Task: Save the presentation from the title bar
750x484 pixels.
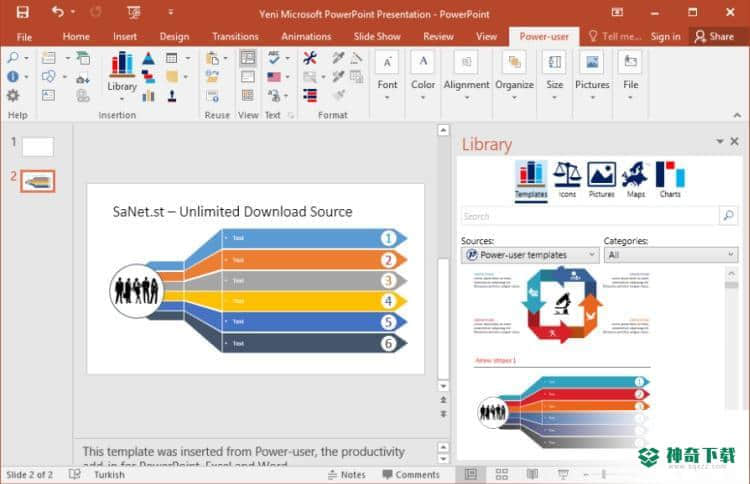Action: click(x=22, y=12)
